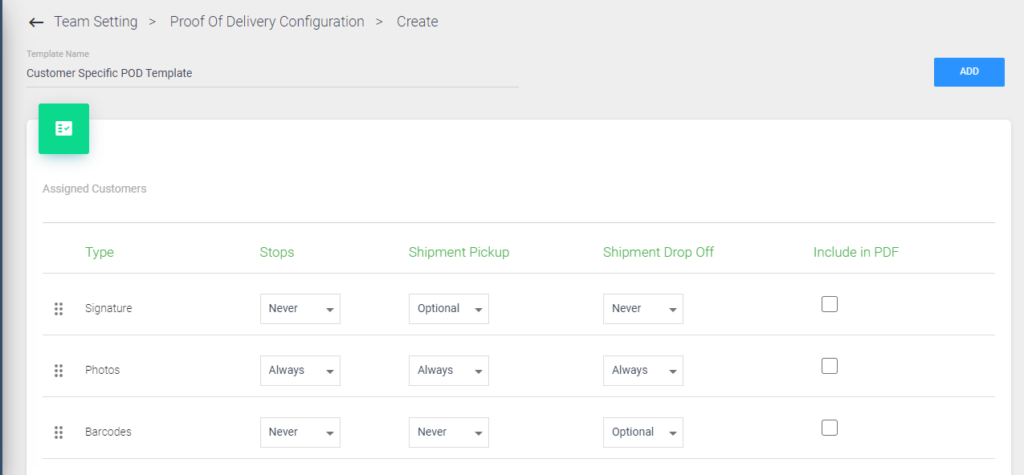Click the Photos row drag handle
Viewport: 1024px width, 475px height.
(58, 370)
